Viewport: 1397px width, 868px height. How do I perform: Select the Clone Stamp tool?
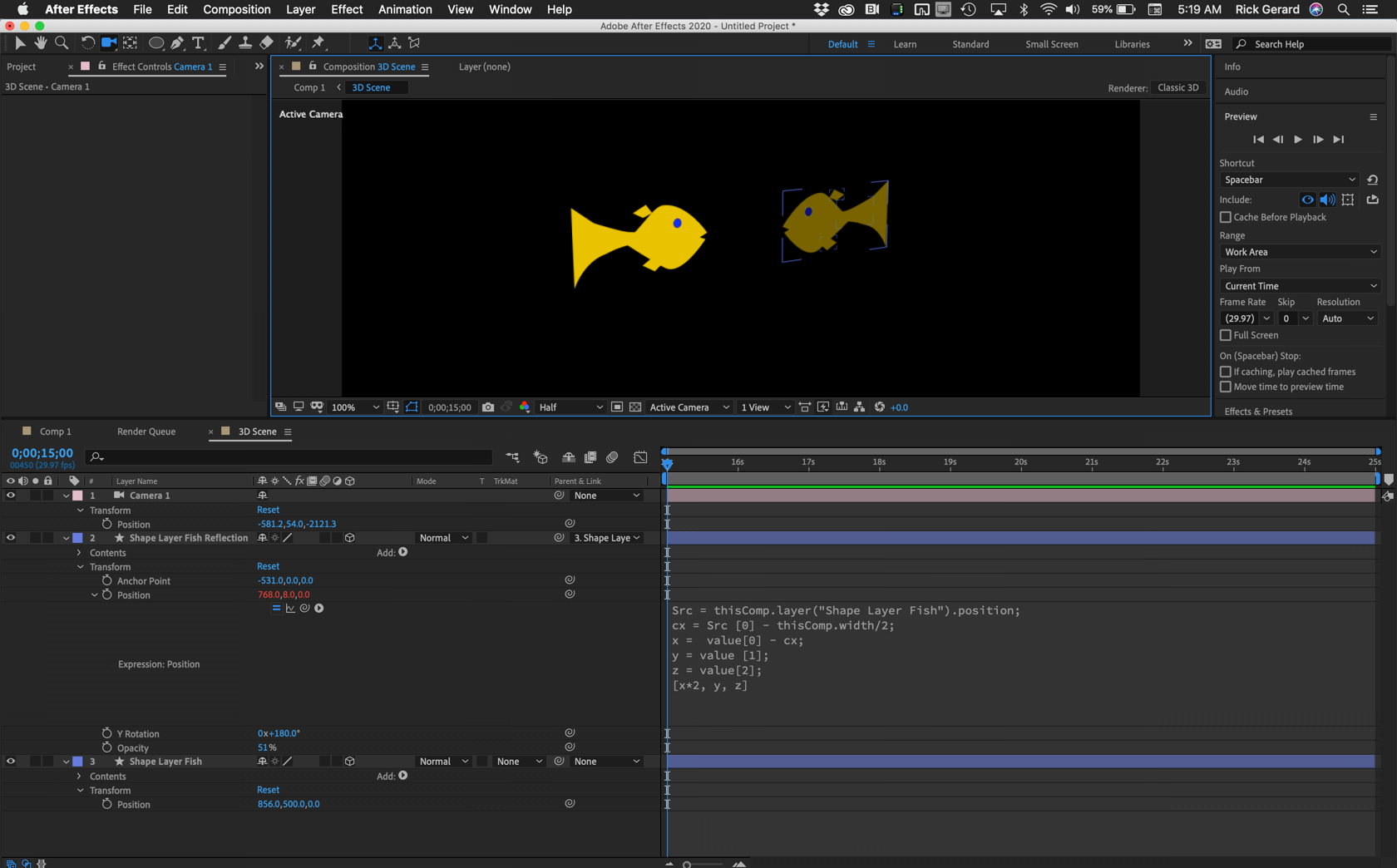tap(245, 42)
